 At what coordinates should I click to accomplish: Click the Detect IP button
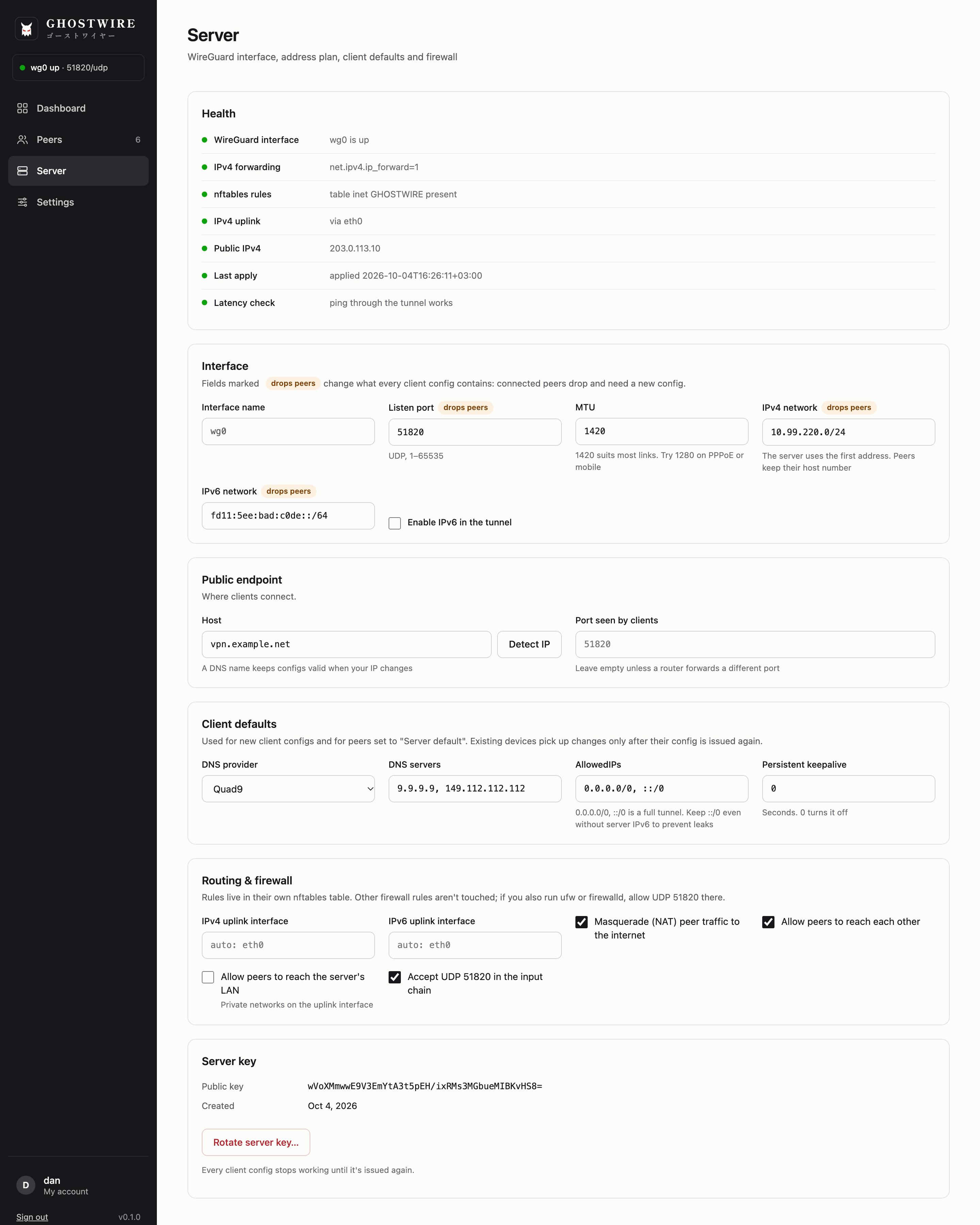(529, 644)
